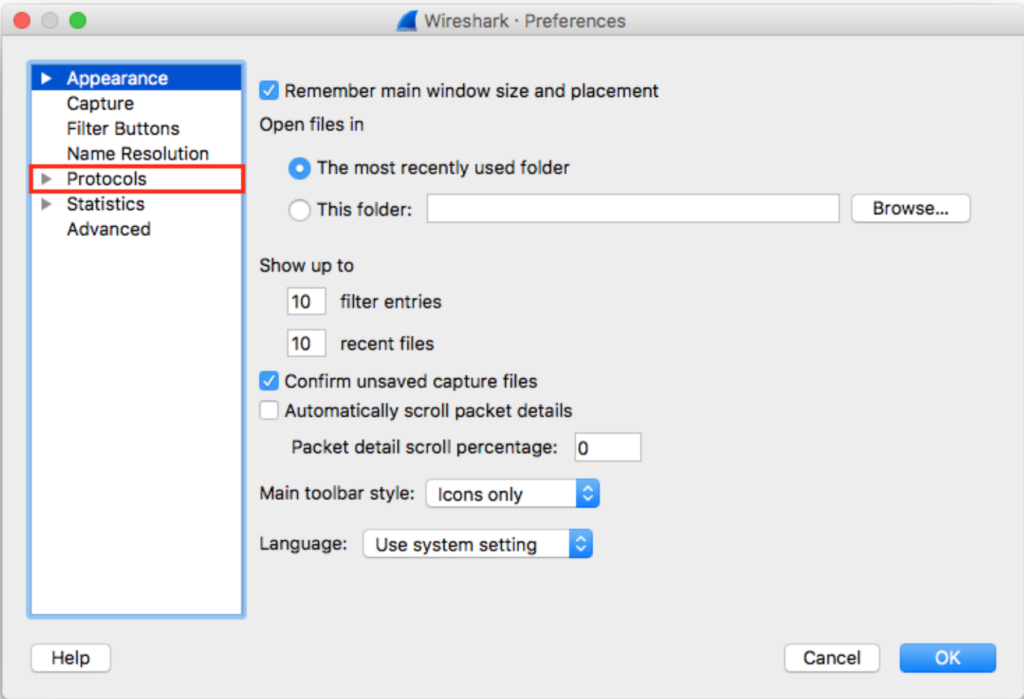Select the This folder radio button
Viewport: 1024px width, 699px height.
298,210
